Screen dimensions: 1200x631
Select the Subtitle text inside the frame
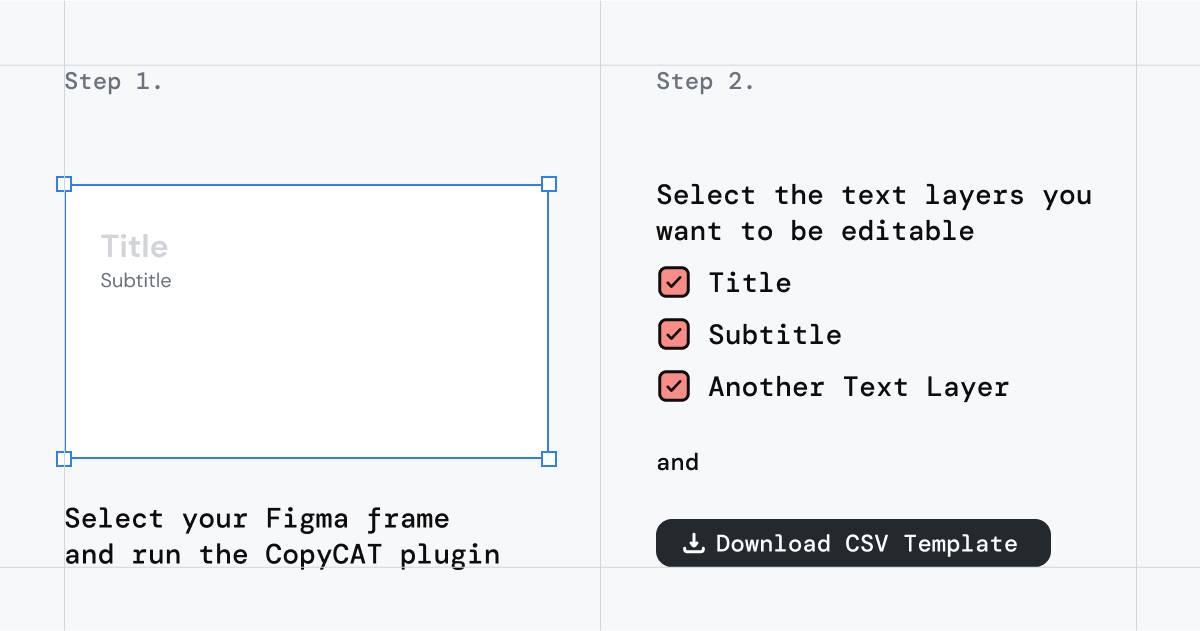click(x=136, y=280)
